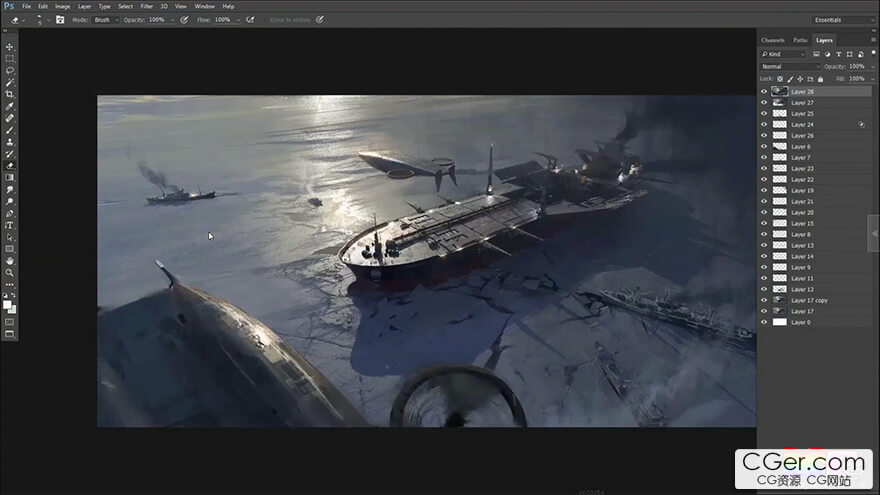Turn layer filtering on or off
Screen dimensions: 880x495
[x=873, y=53]
